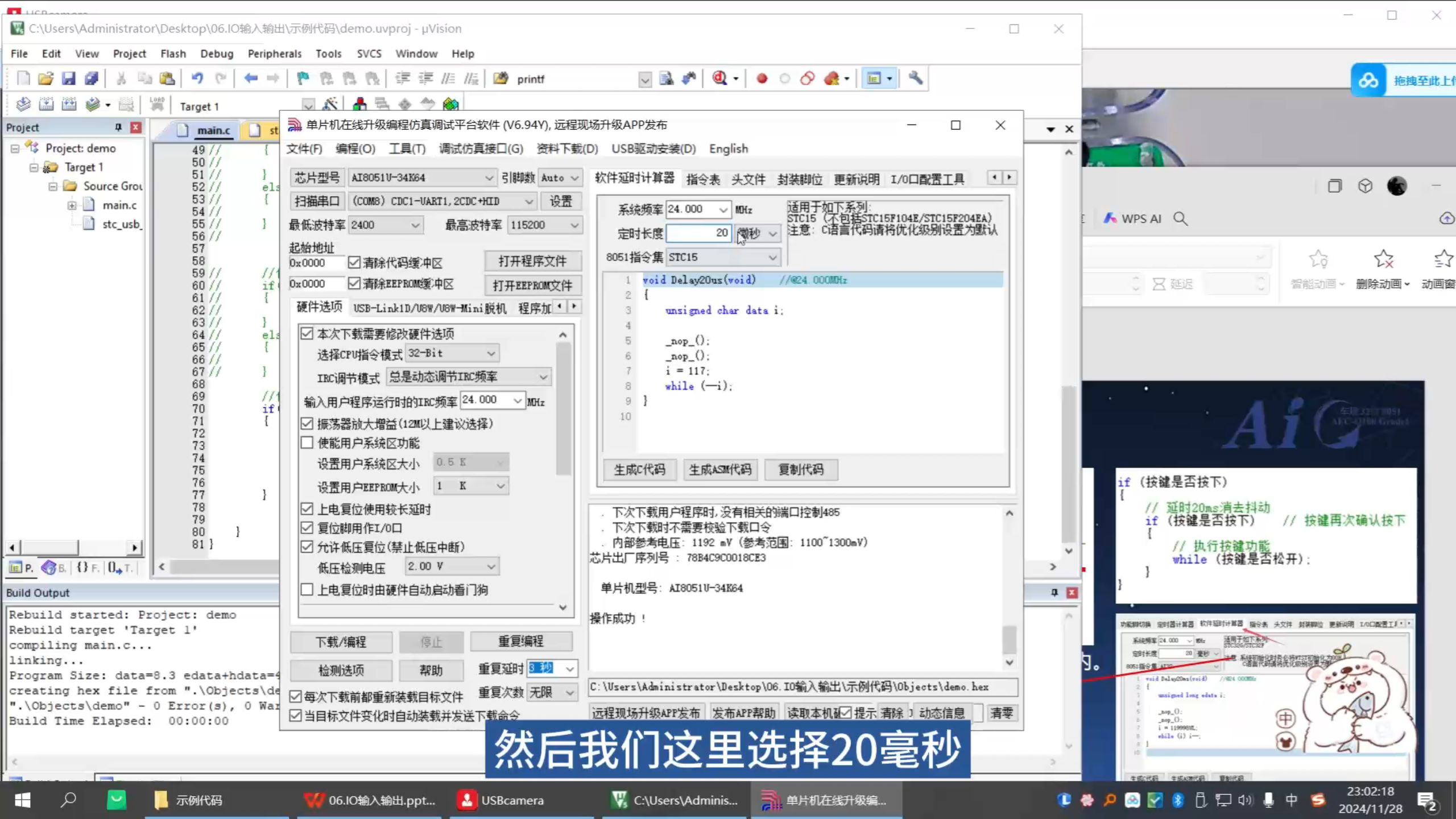This screenshot has width=1456, height=819.
Task: Uncheck 清除代码缓冲区 checkbox
Action: [354, 262]
